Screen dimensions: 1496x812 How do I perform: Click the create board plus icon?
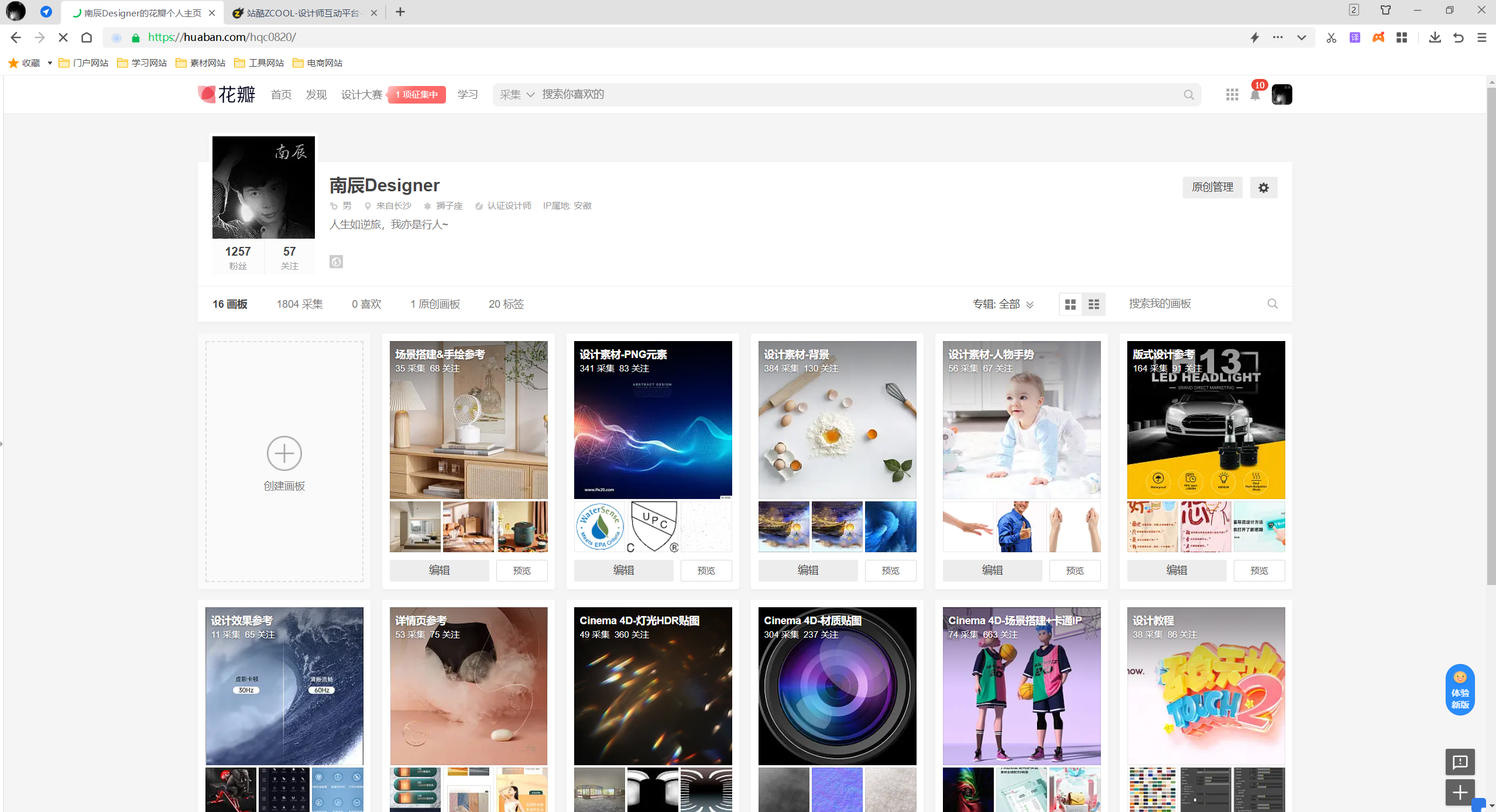coord(284,453)
